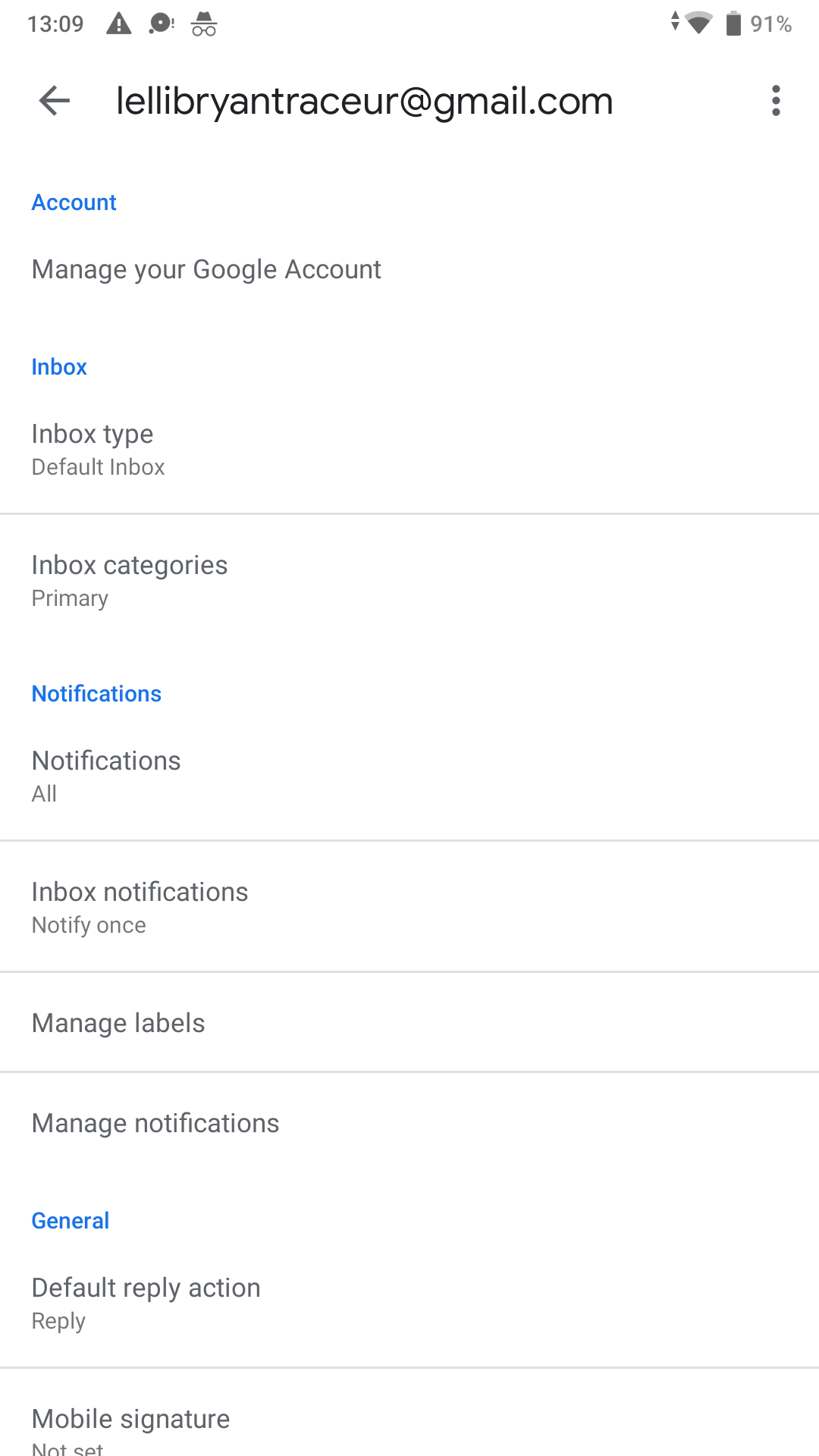
Task: Open Default reply action setting
Action: coord(409,1303)
